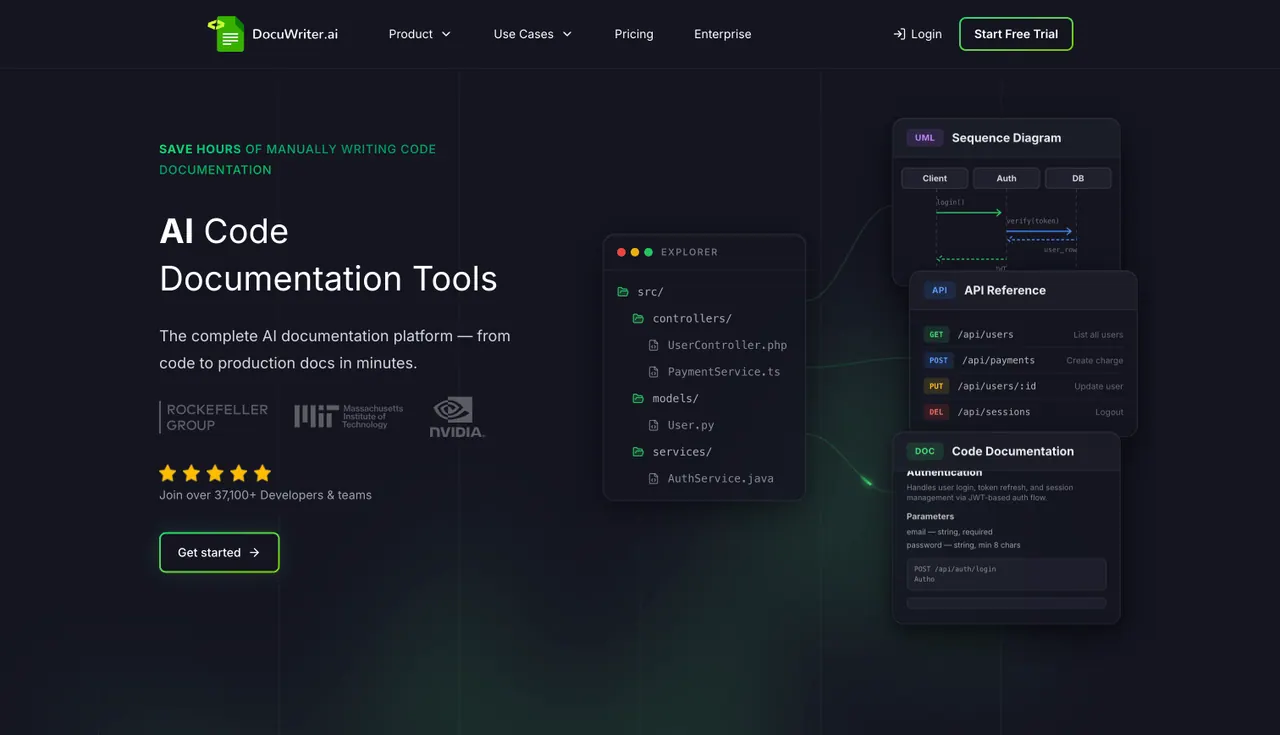Click the GET method badge for /api/users

pyautogui.click(x=936, y=335)
